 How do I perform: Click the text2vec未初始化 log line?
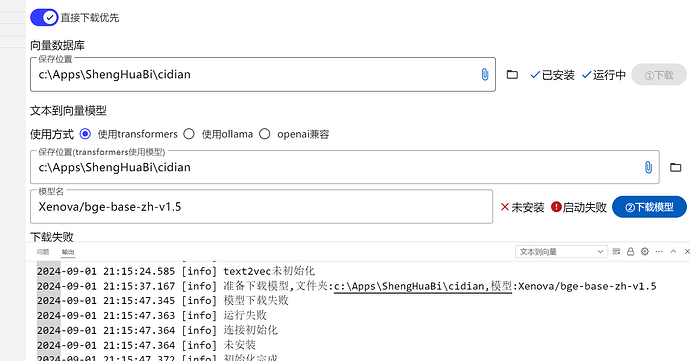[x=269, y=271]
